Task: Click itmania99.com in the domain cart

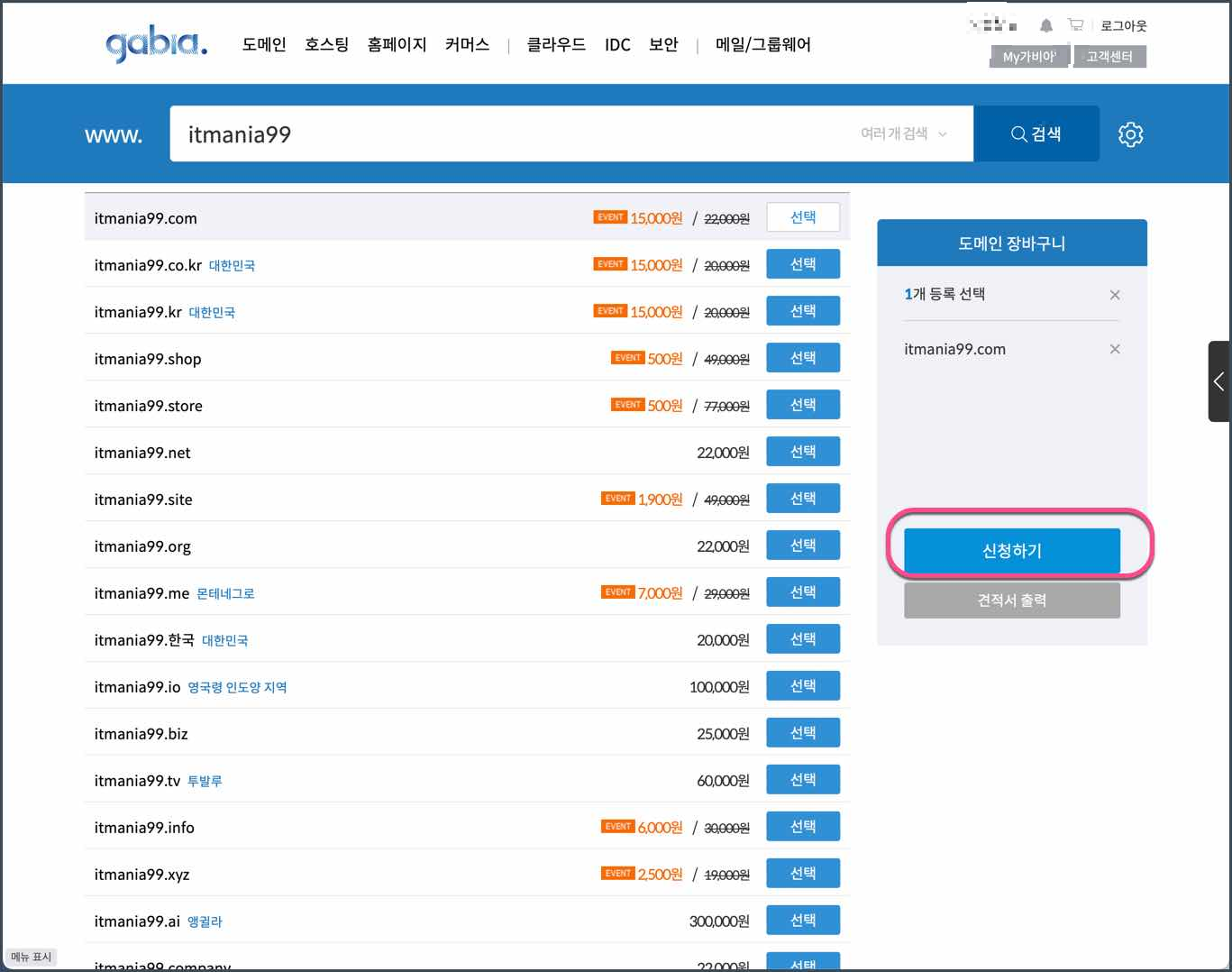Action: (954, 349)
